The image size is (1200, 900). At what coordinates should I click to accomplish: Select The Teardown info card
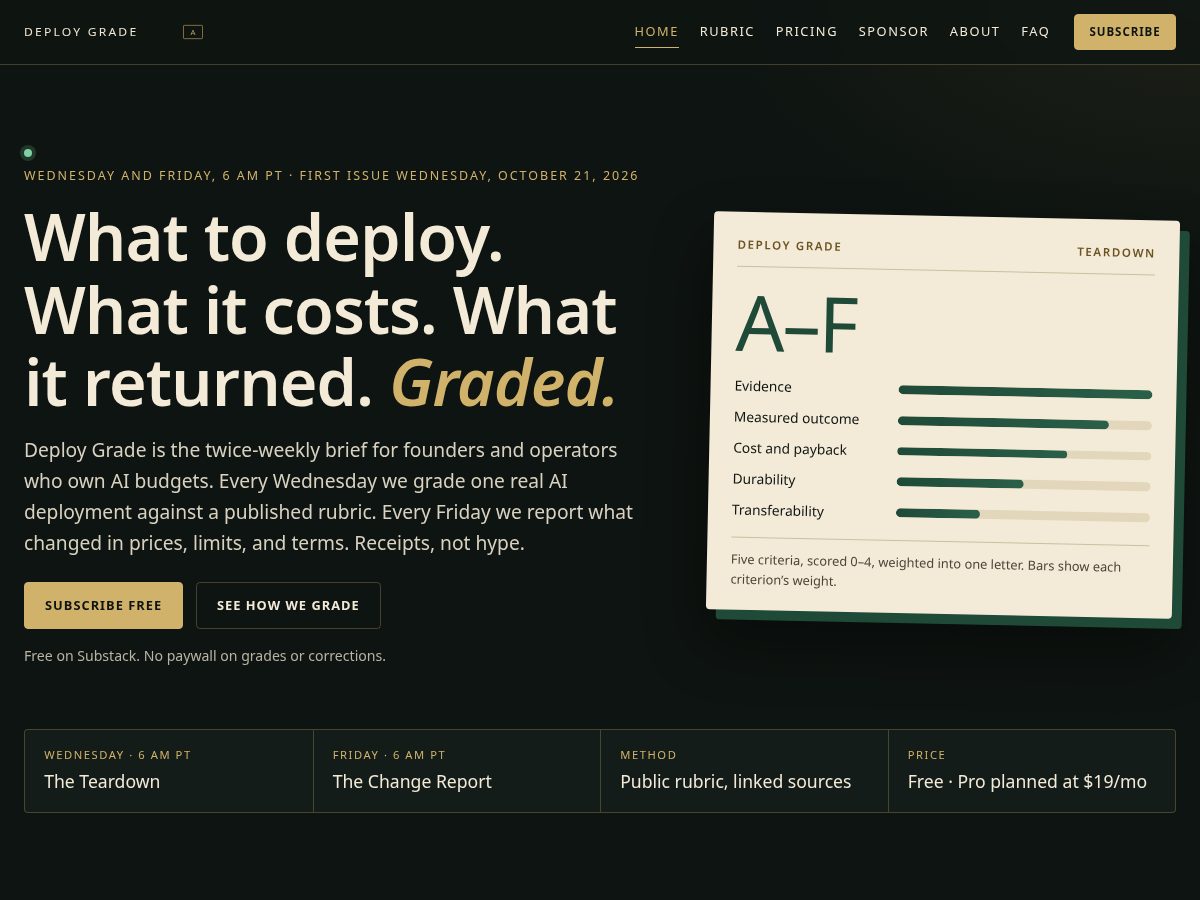[169, 771]
